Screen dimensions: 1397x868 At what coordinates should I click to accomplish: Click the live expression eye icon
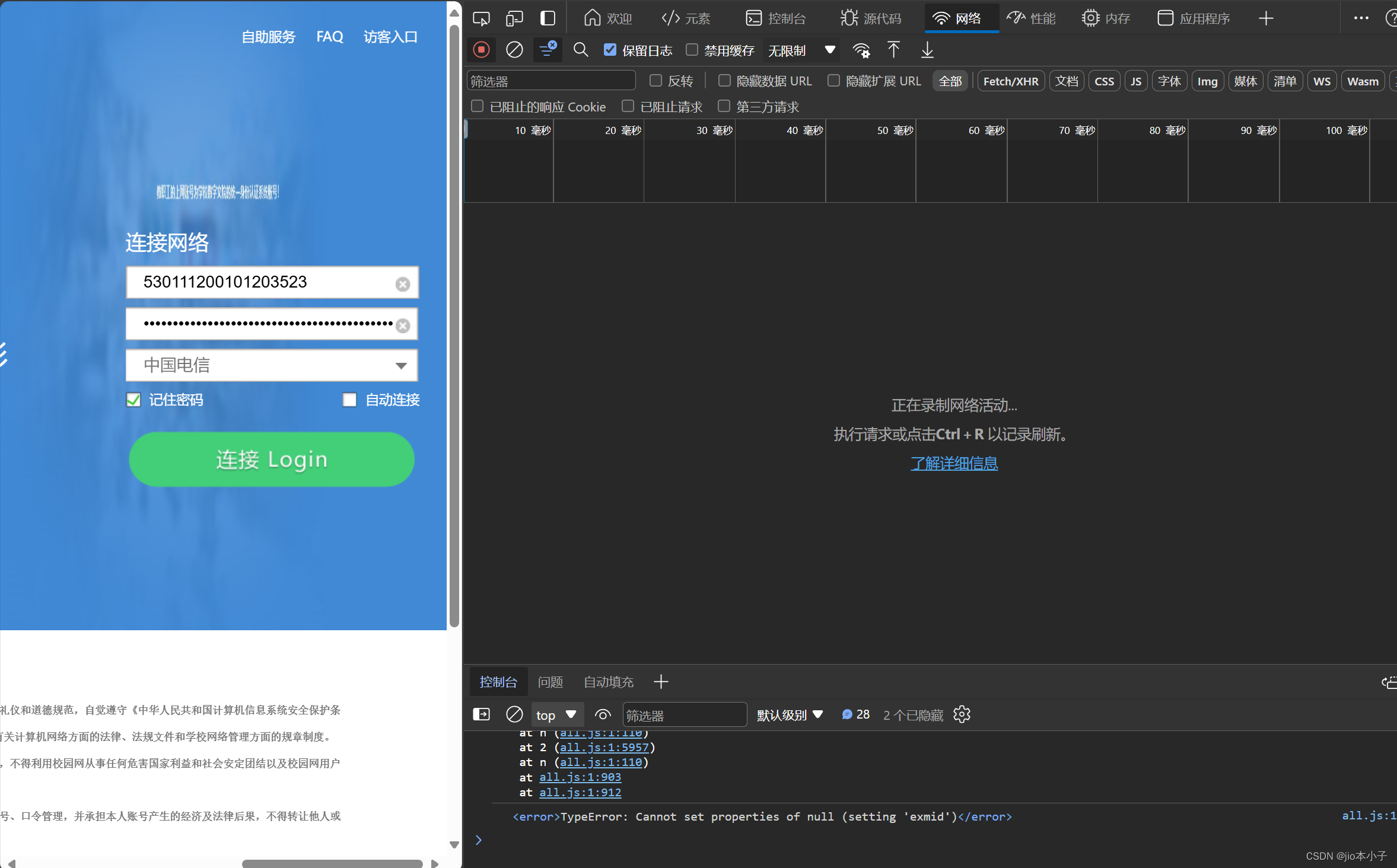[x=603, y=715]
